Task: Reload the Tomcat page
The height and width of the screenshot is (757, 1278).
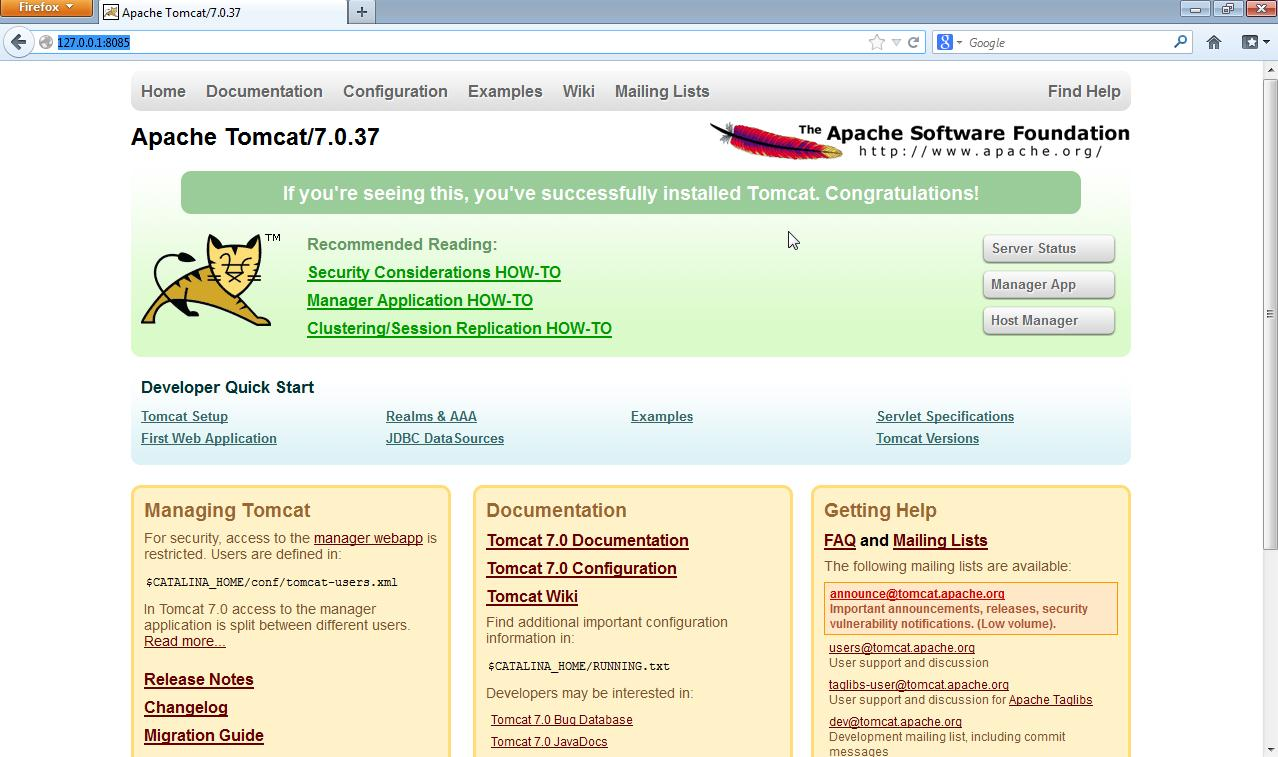Action: tap(913, 42)
